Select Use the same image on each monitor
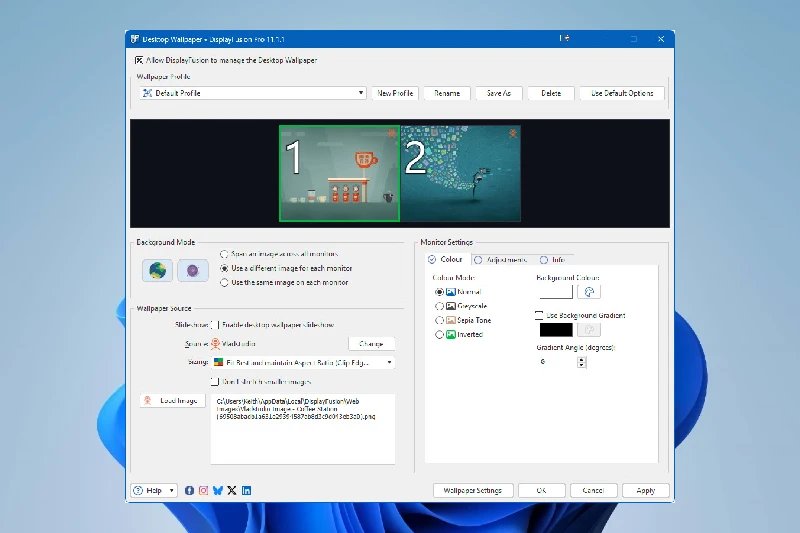This screenshot has width=800, height=533. coord(224,282)
